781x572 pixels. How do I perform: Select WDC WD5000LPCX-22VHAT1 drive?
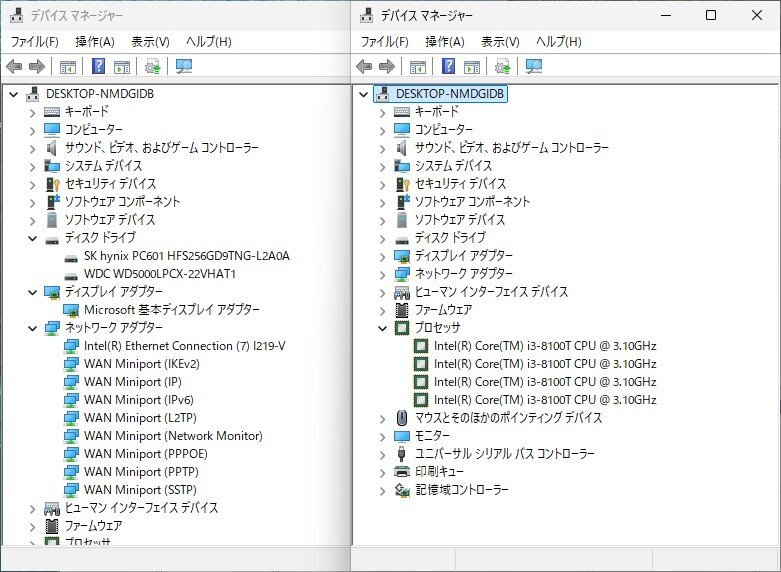(x=159, y=274)
